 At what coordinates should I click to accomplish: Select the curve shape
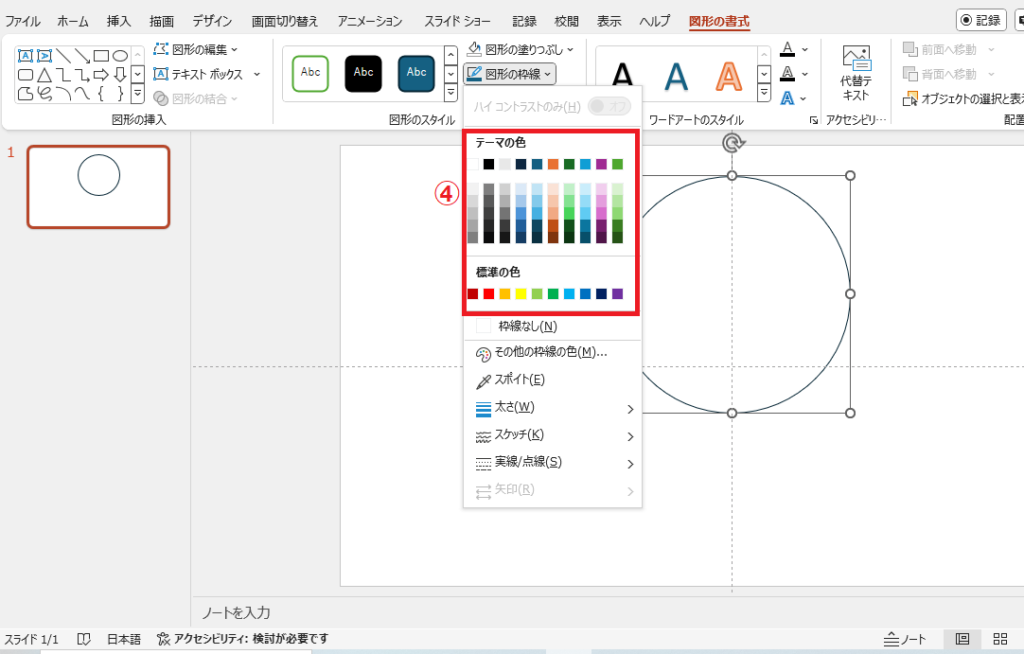pyautogui.click(x=82, y=93)
